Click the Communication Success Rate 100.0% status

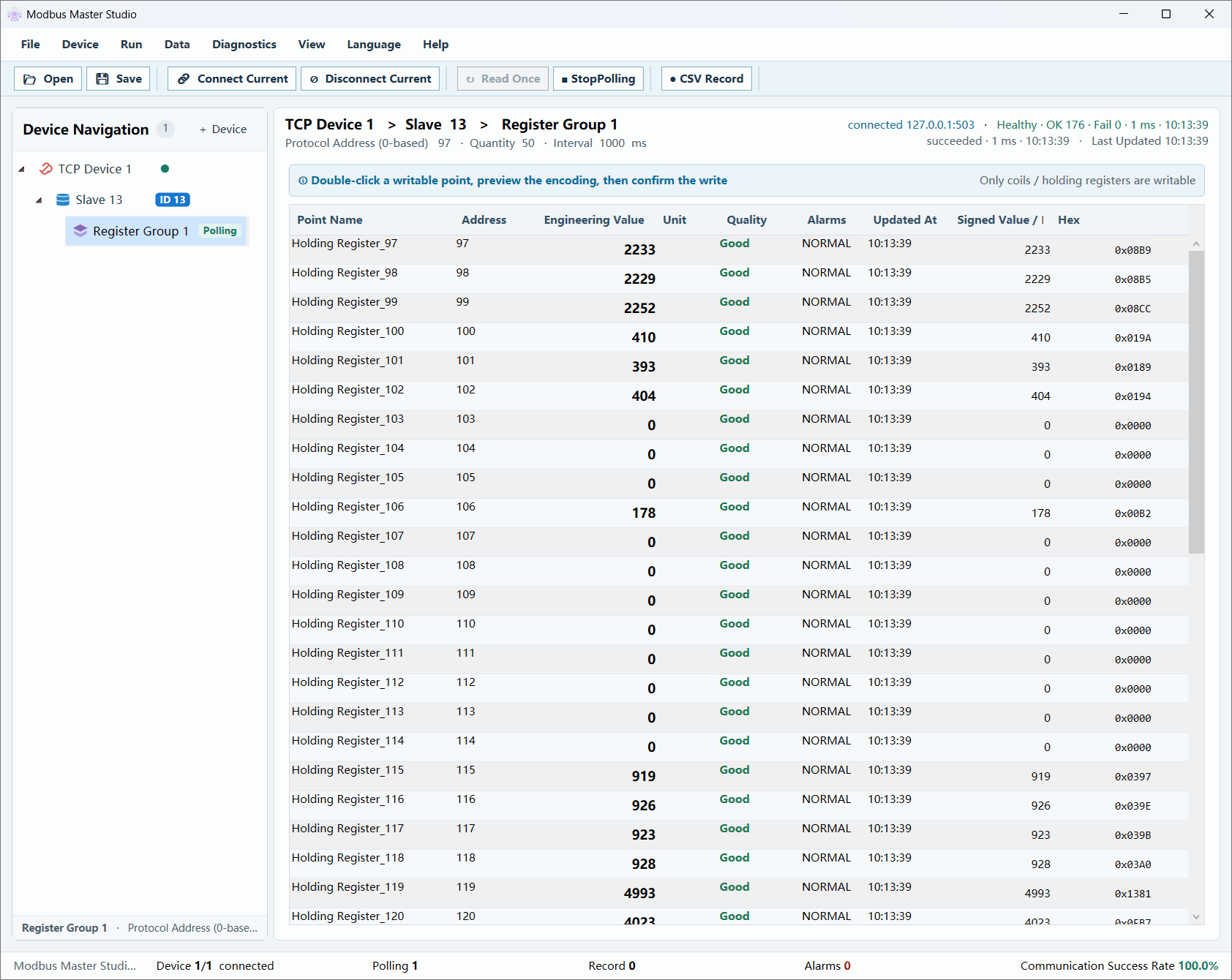1119,966
